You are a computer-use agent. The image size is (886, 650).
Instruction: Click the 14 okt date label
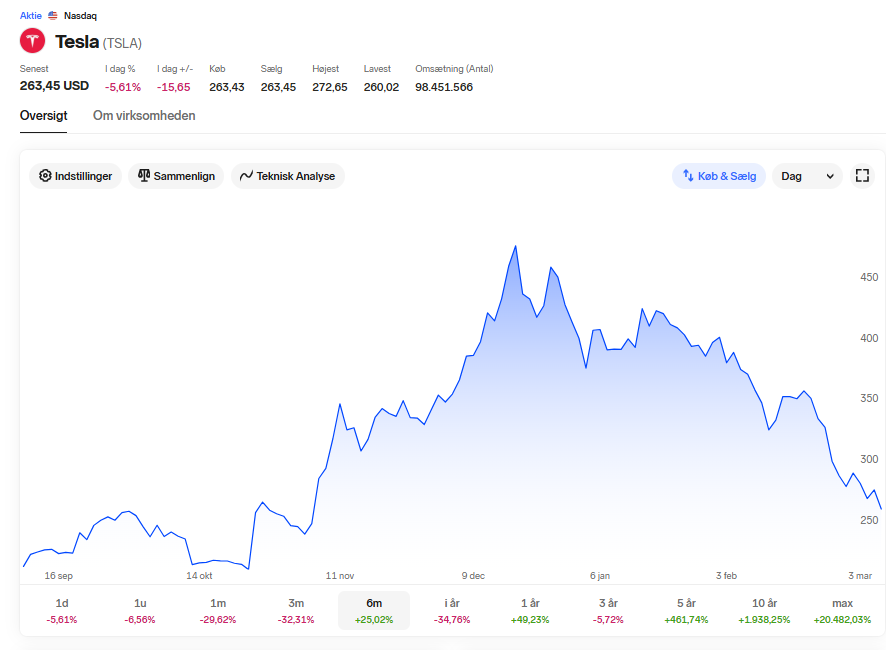[x=199, y=575]
